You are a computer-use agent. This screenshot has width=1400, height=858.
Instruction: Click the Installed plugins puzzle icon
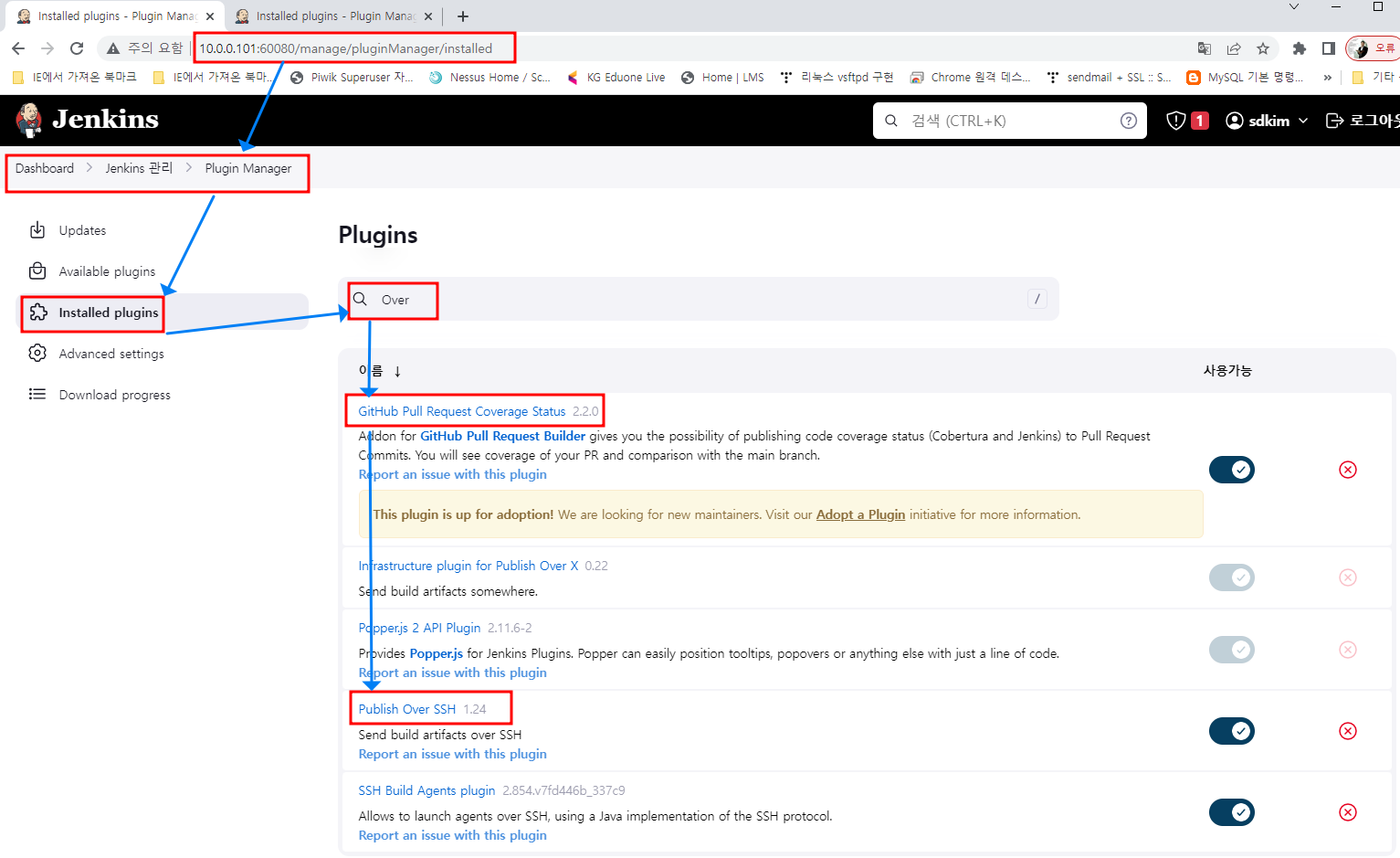pyautogui.click(x=37, y=312)
